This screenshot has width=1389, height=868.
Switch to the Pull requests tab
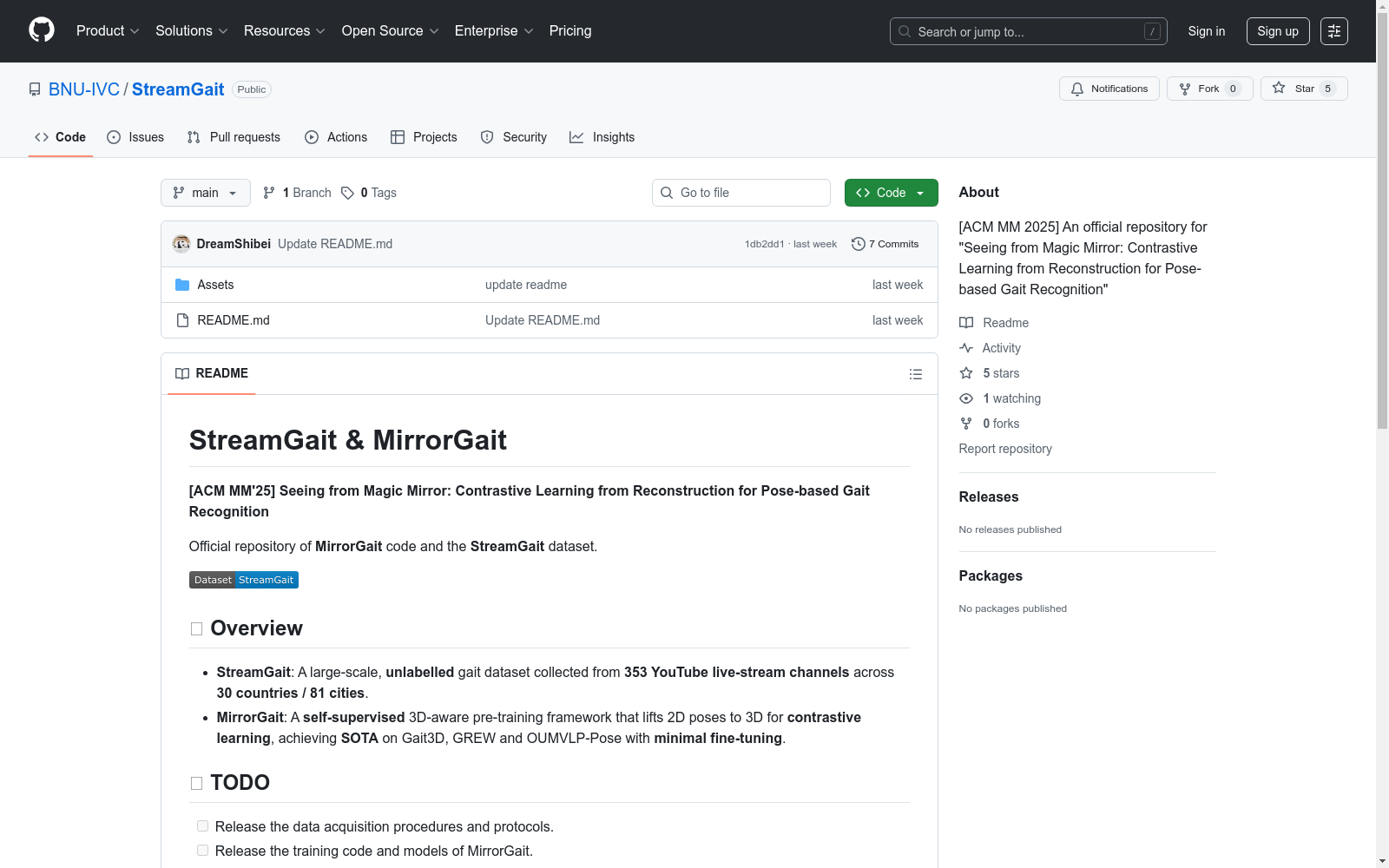234,137
